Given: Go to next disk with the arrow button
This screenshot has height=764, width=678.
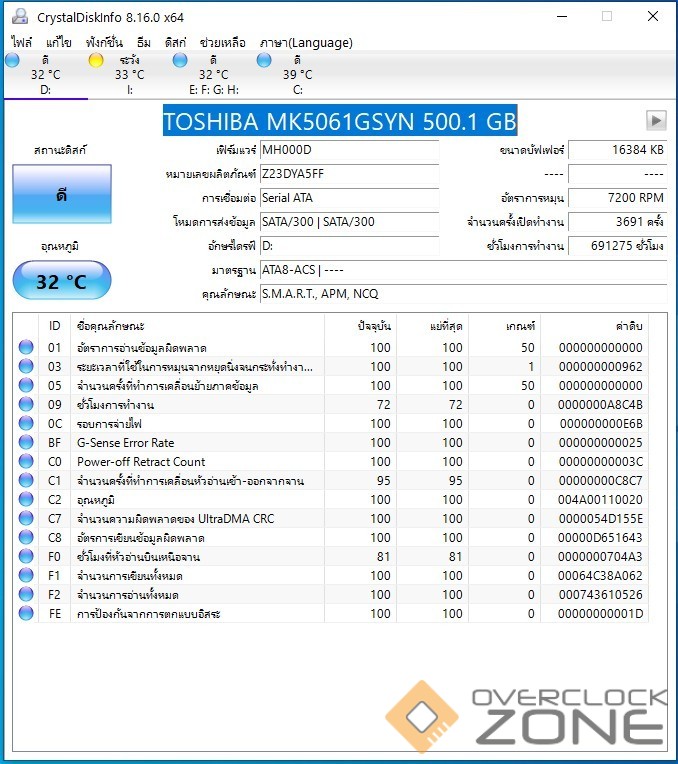Looking at the screenshot, I should point(656,120).
